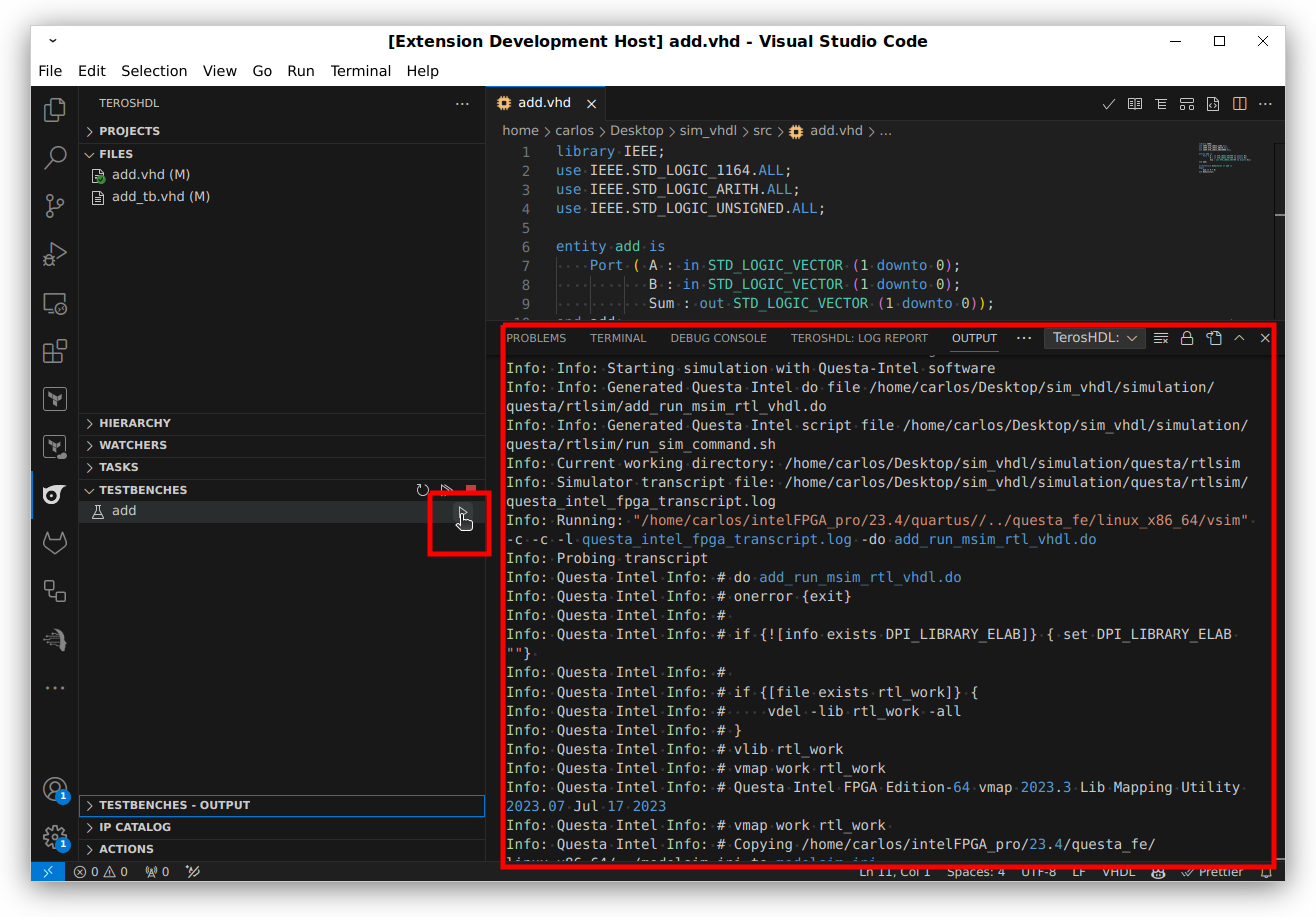Open the Terraform view icon
The width and height of the screenshot is (1316, 917).
pos(55,399)
